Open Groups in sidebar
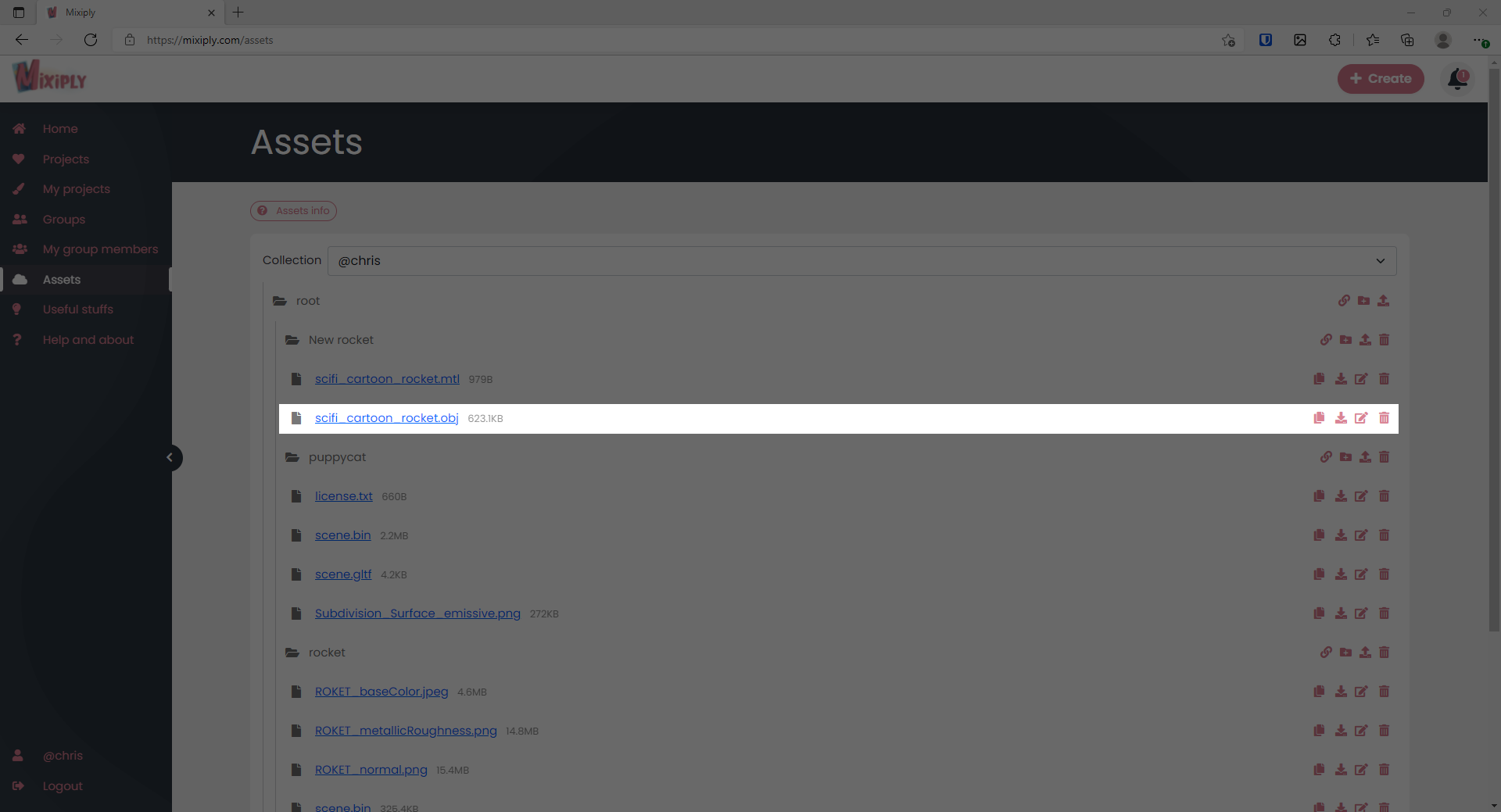 (x=64, y=220)
